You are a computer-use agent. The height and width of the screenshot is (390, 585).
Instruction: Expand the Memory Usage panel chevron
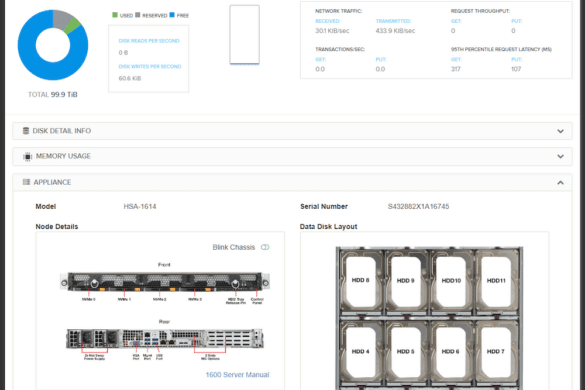click(x=560, y=156)
